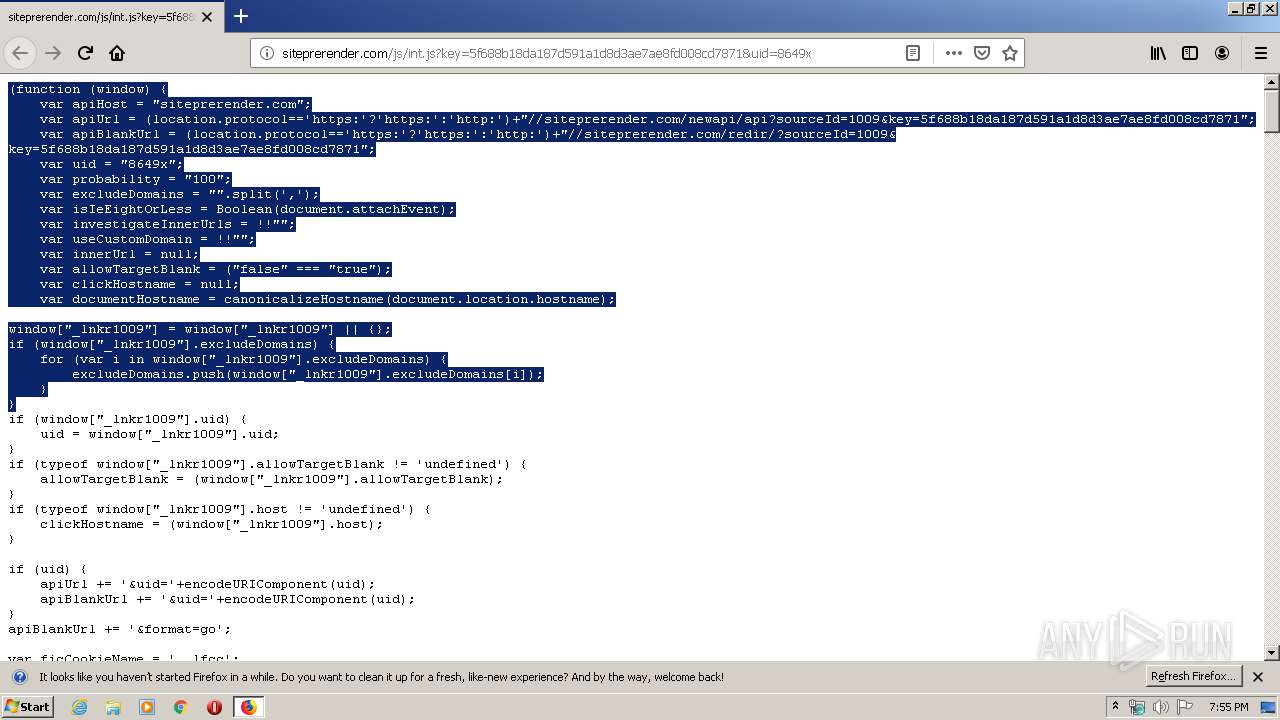Click the show desktop button
The height and width of the screenshot is (720, 1280).
click(x=1269, y=707)
